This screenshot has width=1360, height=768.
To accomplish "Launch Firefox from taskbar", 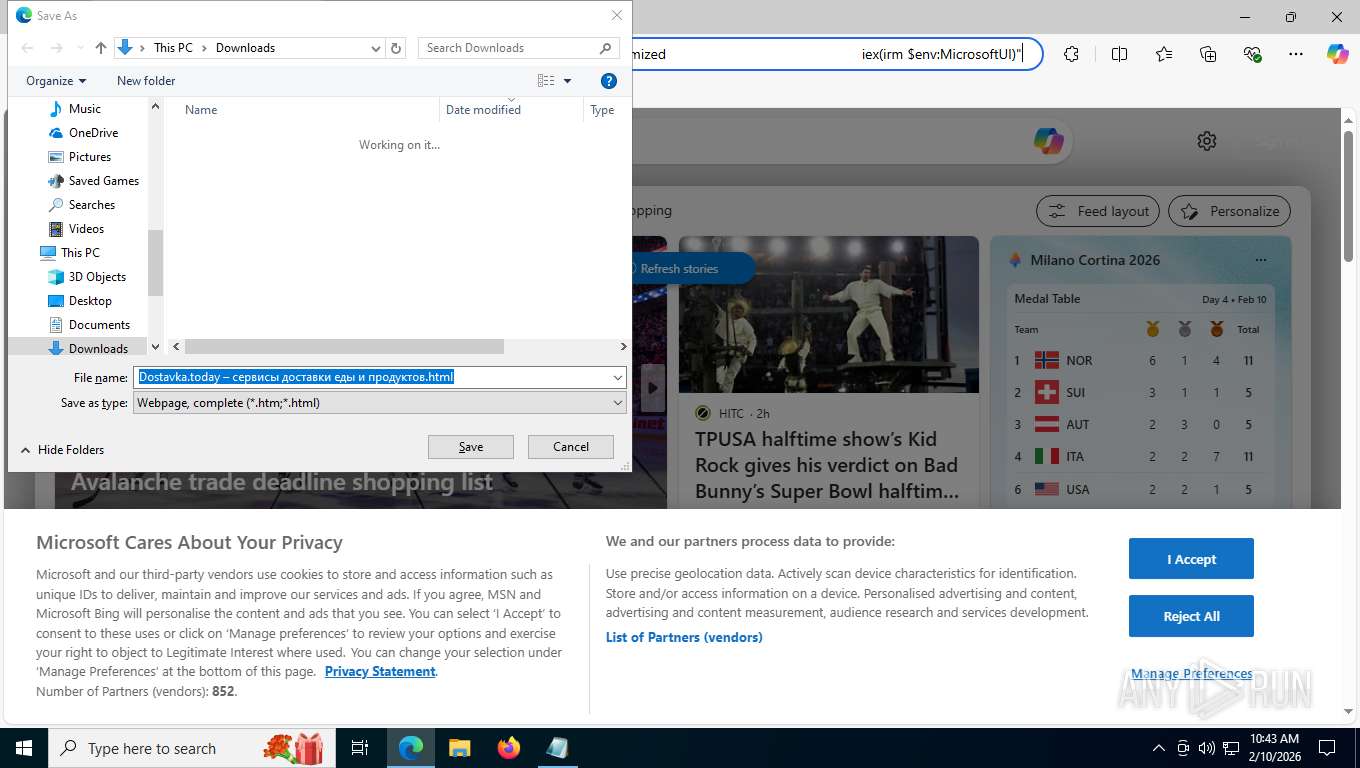I will [509, 748].
